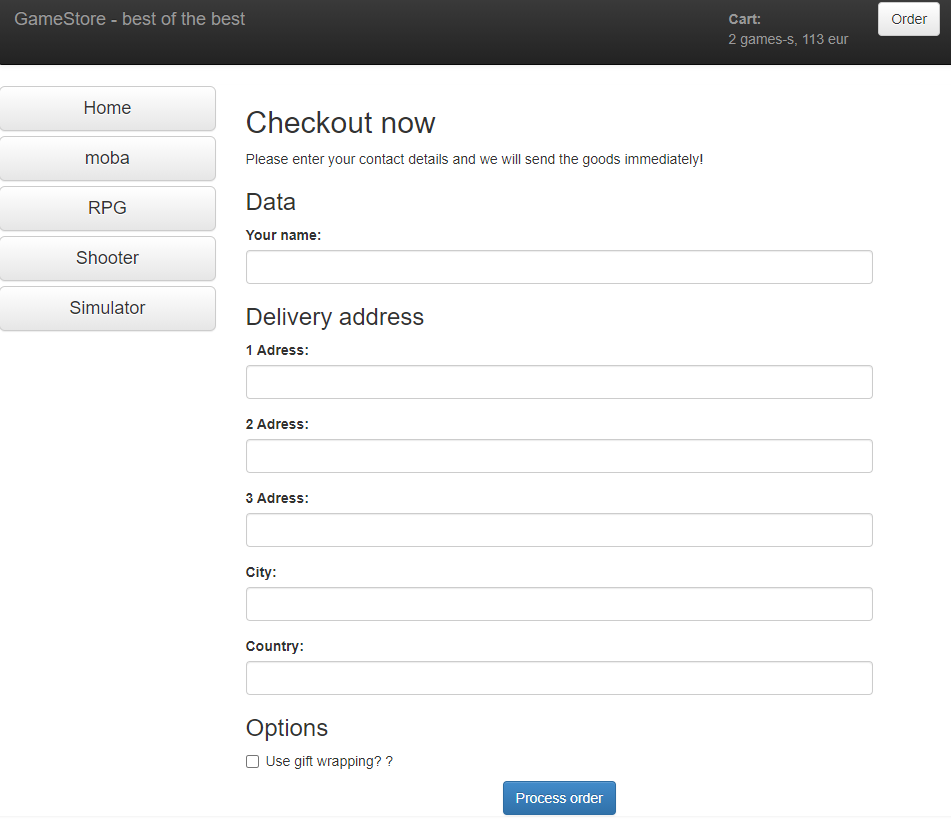
Task: Click into the 3 Adress input field
Action: pyautogui.click(x=559, y=530)
